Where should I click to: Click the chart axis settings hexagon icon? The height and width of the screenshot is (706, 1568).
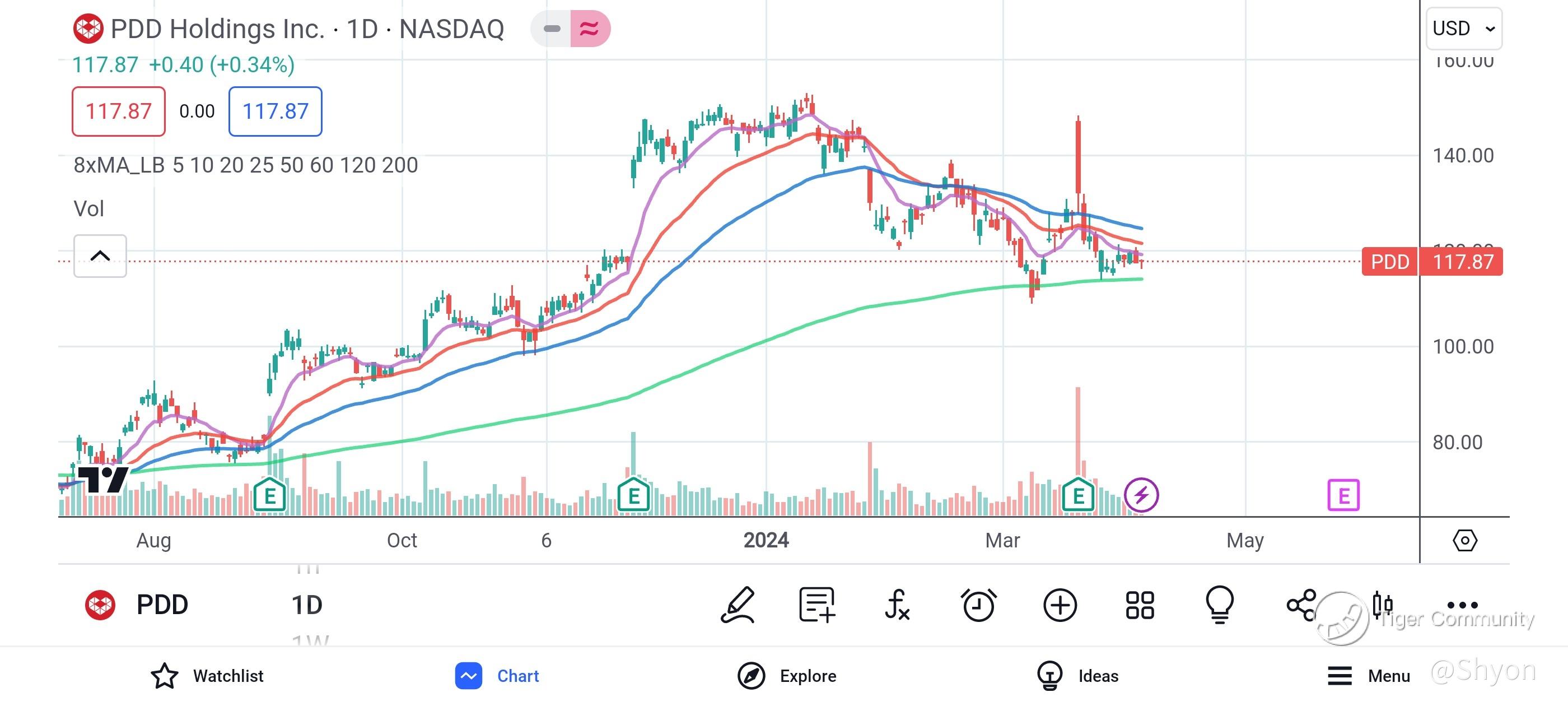1464,540
